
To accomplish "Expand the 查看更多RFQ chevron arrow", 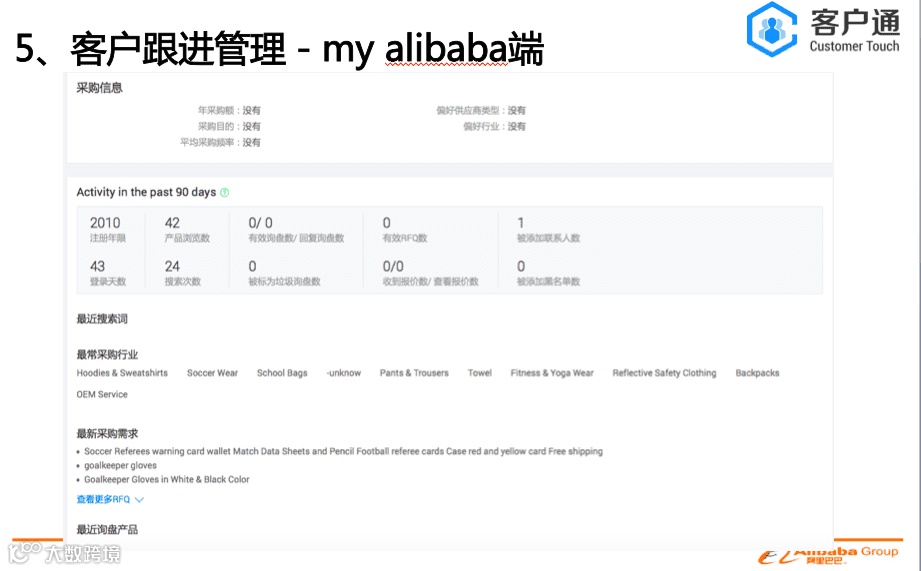I will coord(139,500).
